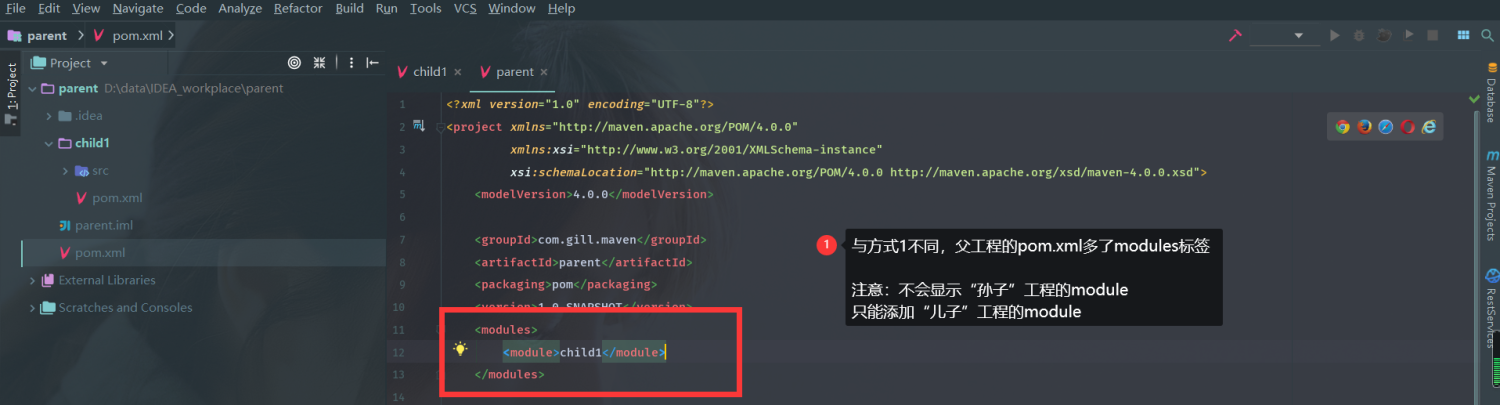This screenshot has height=405, width=1500.
Task: Toggle the Maven Projects side panel
Action: (1490, 192)
